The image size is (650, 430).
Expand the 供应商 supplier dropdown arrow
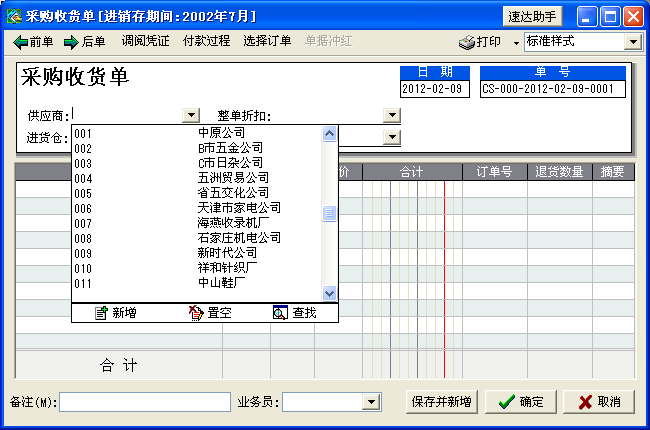[191, 115]
